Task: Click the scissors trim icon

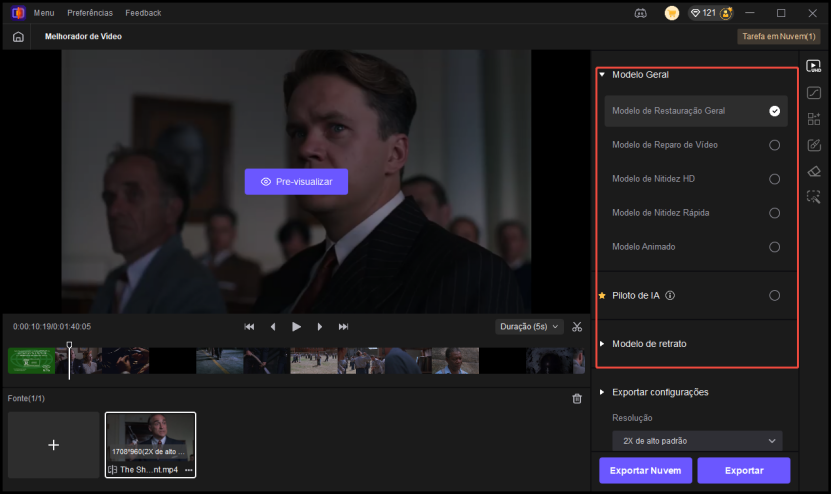Action: 577,327
